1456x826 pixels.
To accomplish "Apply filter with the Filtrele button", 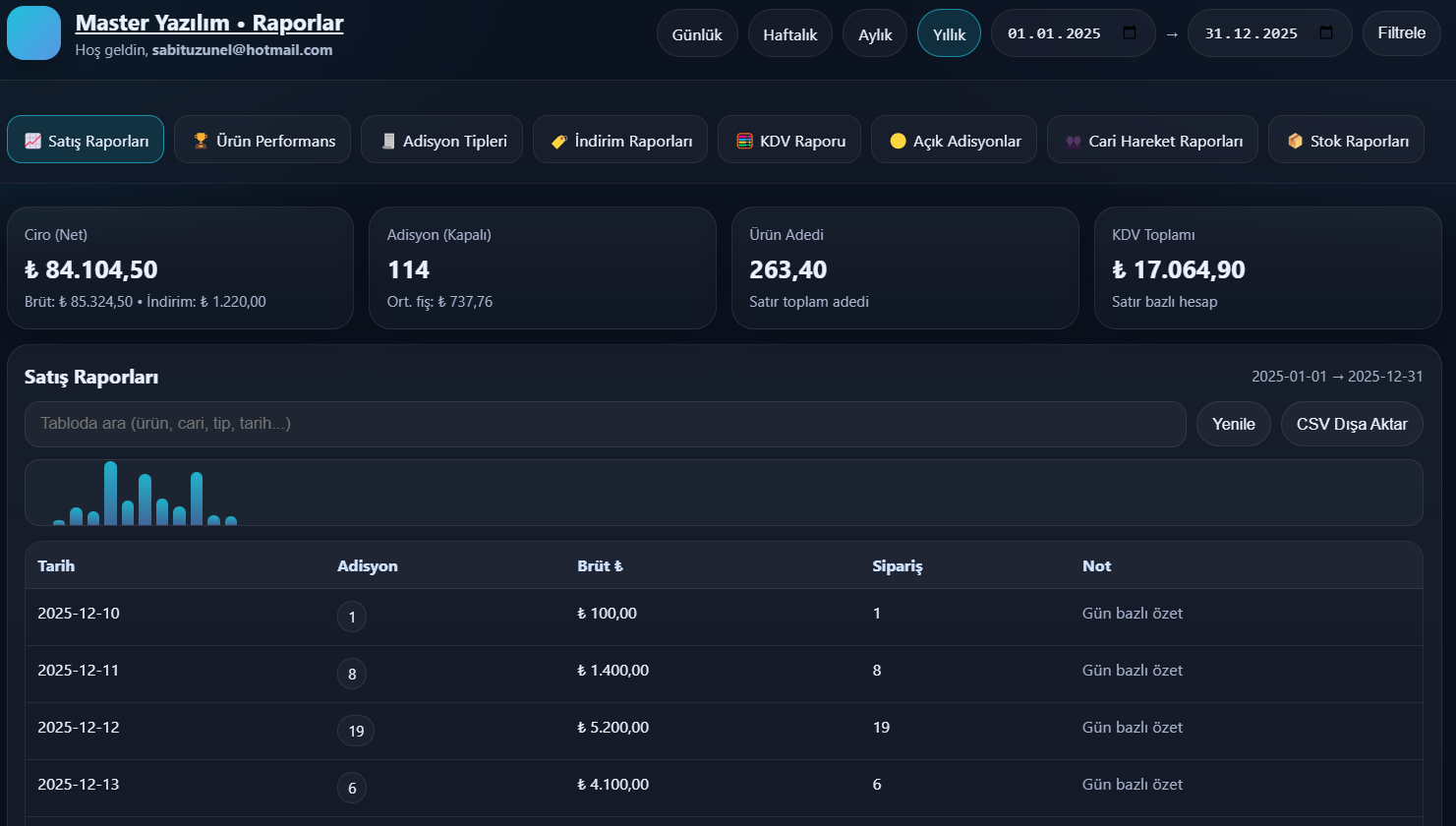I will 1401,33.
